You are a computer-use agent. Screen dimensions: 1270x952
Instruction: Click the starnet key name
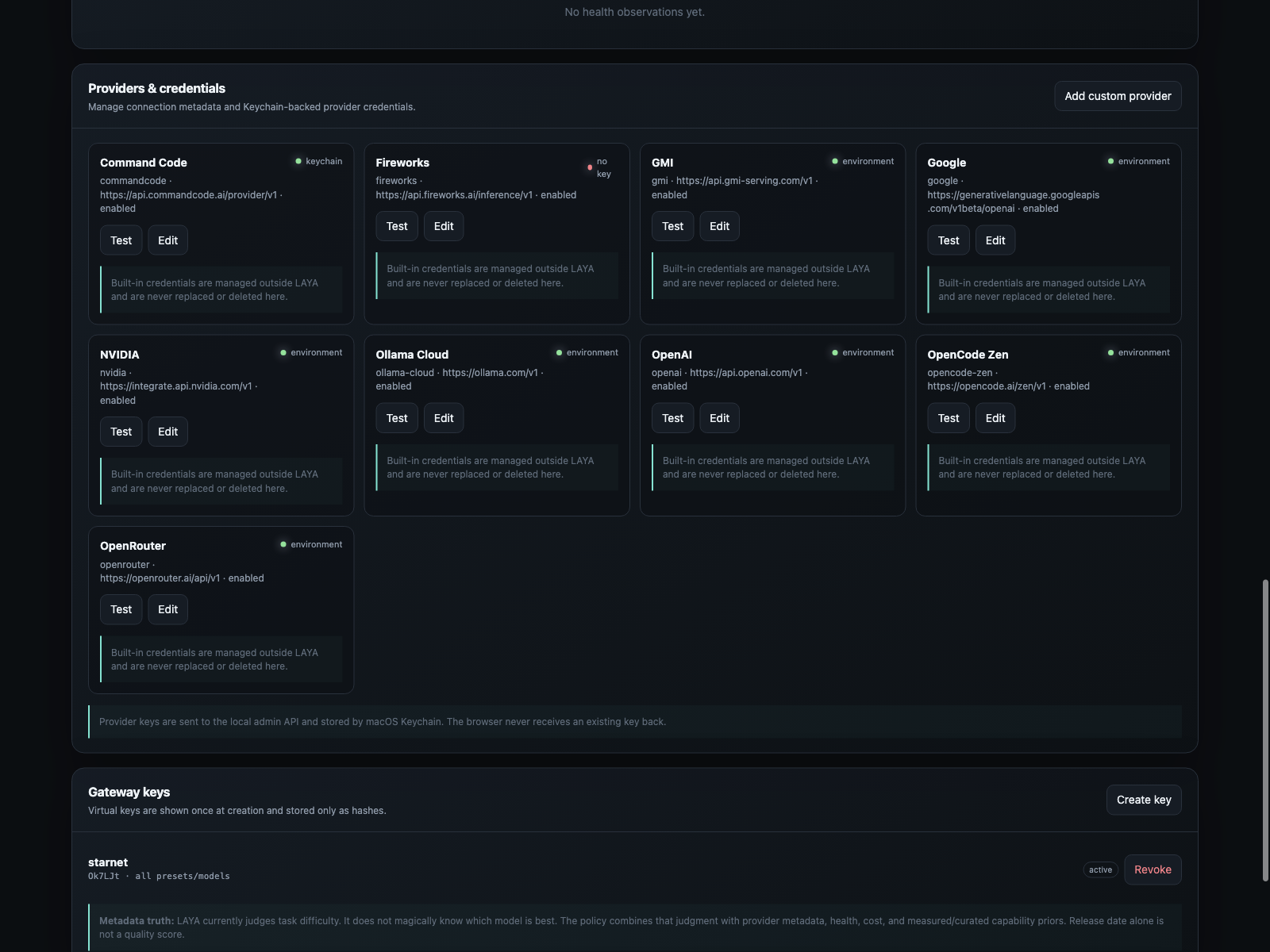click(108, 862)
